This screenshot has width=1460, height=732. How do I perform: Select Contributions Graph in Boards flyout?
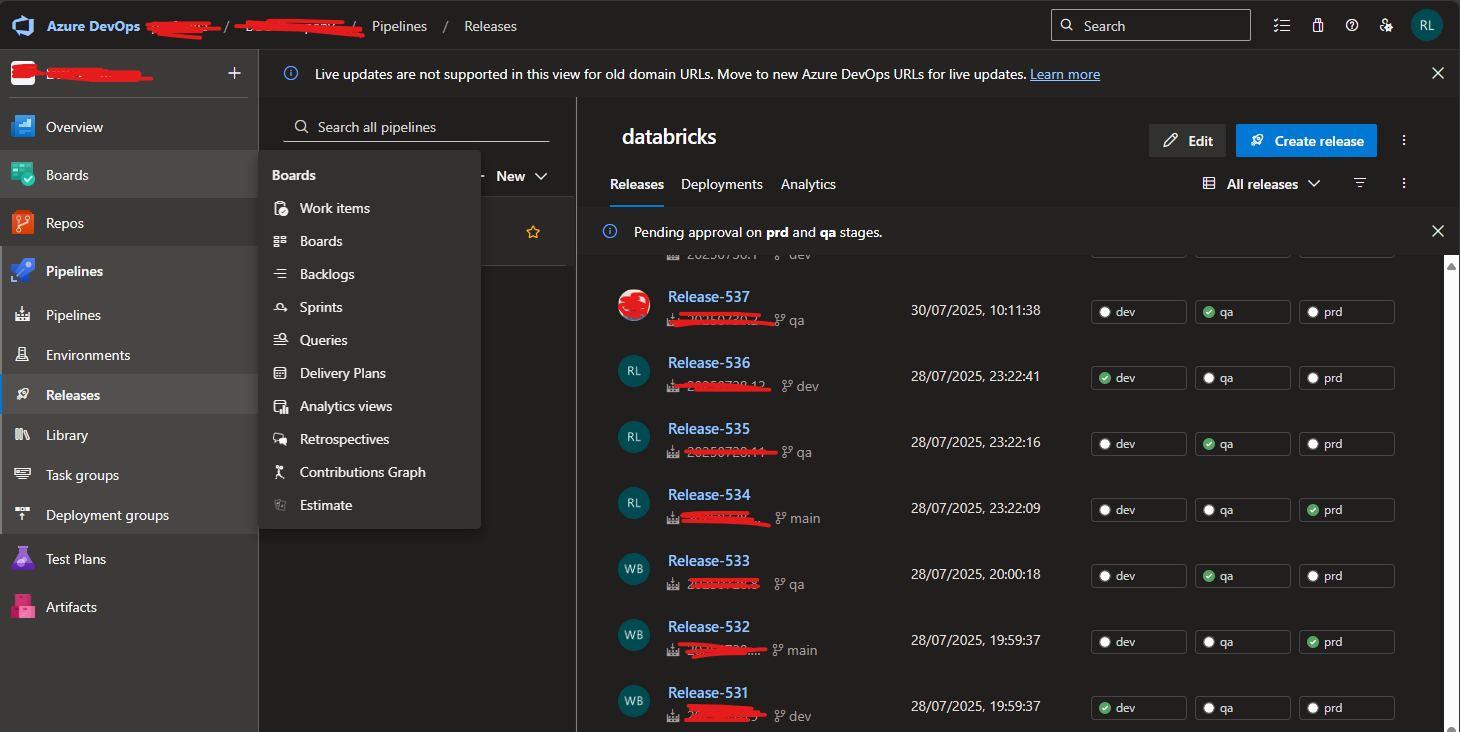click(x=369, y=472)
